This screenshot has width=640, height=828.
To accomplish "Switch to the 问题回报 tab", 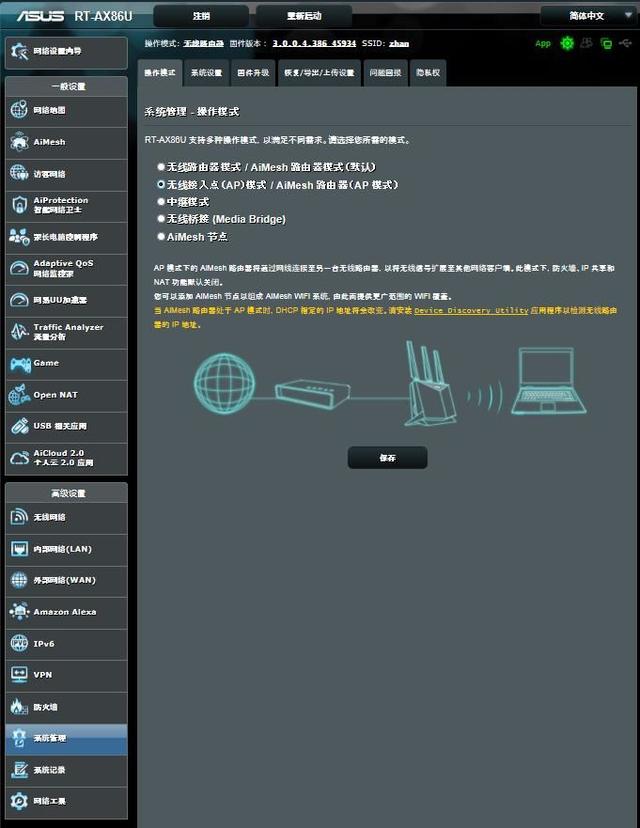I will (x=385, y=73).
